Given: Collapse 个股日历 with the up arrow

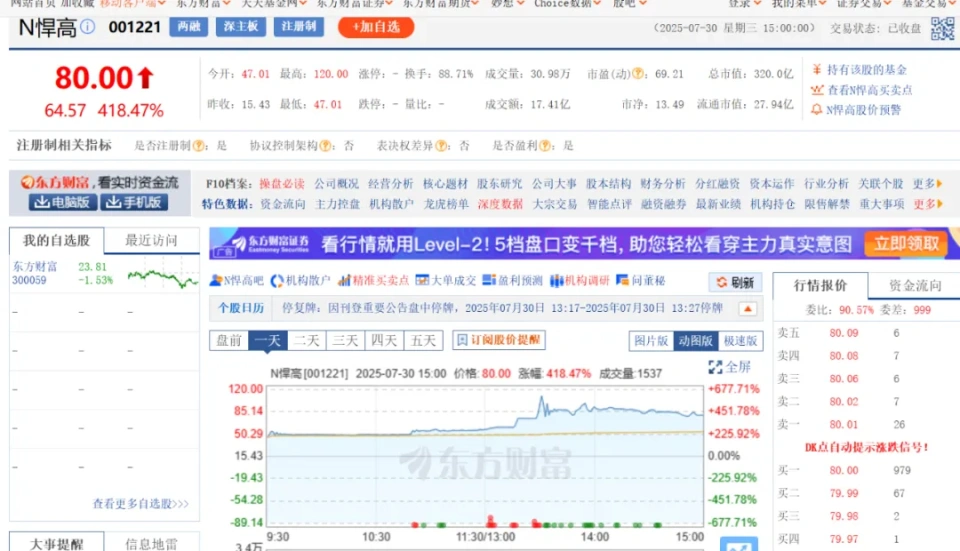Looking at the screenshot, I should coord(748,309).
